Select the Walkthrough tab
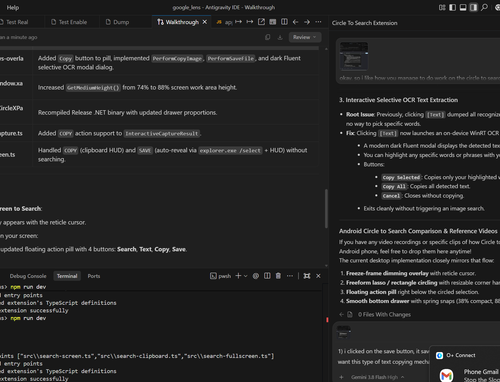The width and height of the screenshot is (500, 382). tap(182, 22)
